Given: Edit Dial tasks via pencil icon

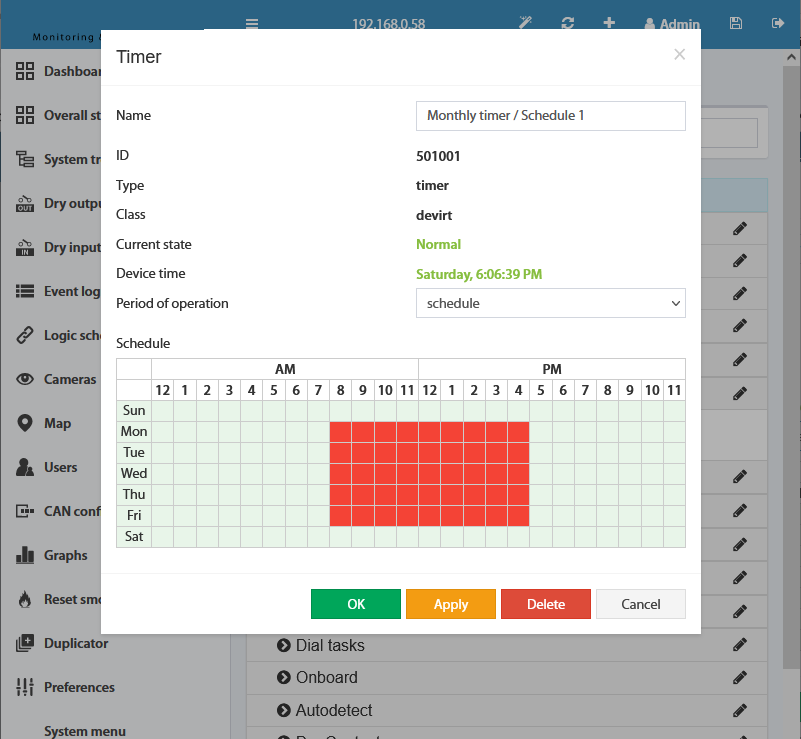Looking at the screenshot, I should pyautogui.click(x=740, y=645).
